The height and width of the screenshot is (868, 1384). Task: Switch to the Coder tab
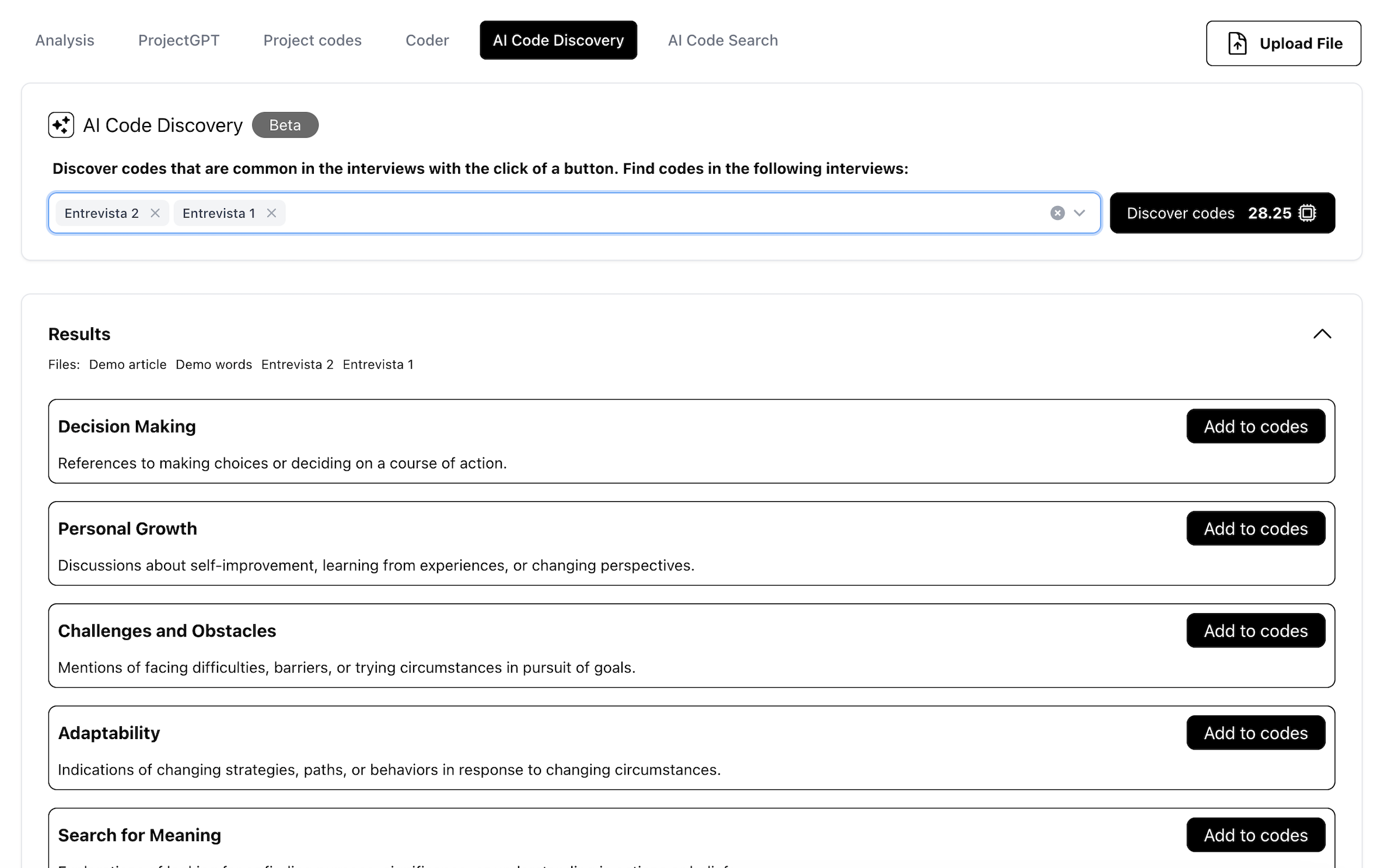pos(427,40)
